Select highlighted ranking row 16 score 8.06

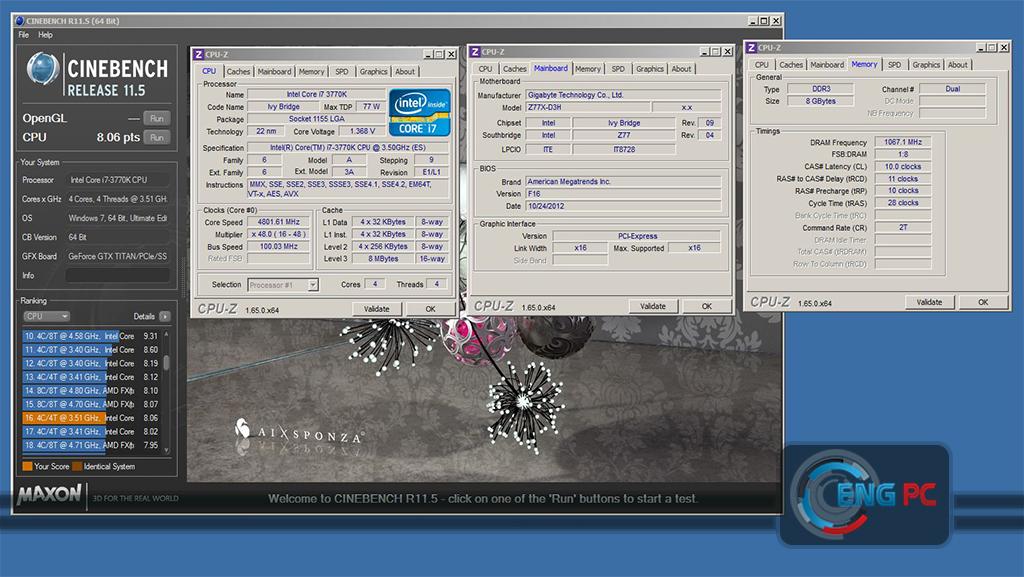(x=91, y=418)
